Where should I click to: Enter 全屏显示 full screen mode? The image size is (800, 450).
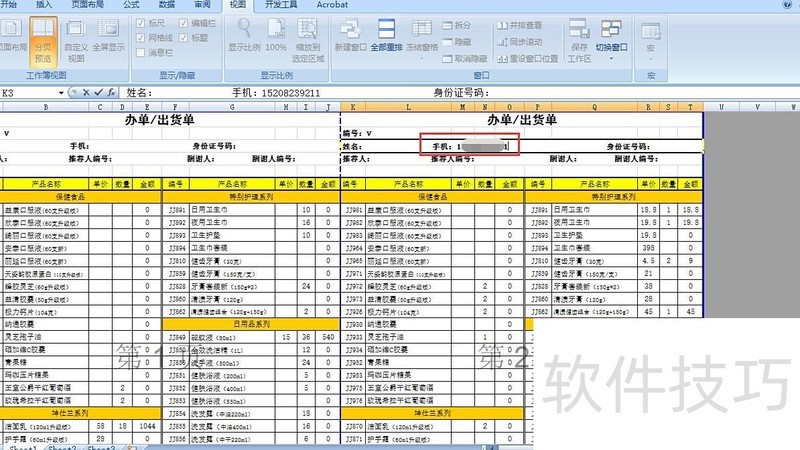tap(108, 36)
